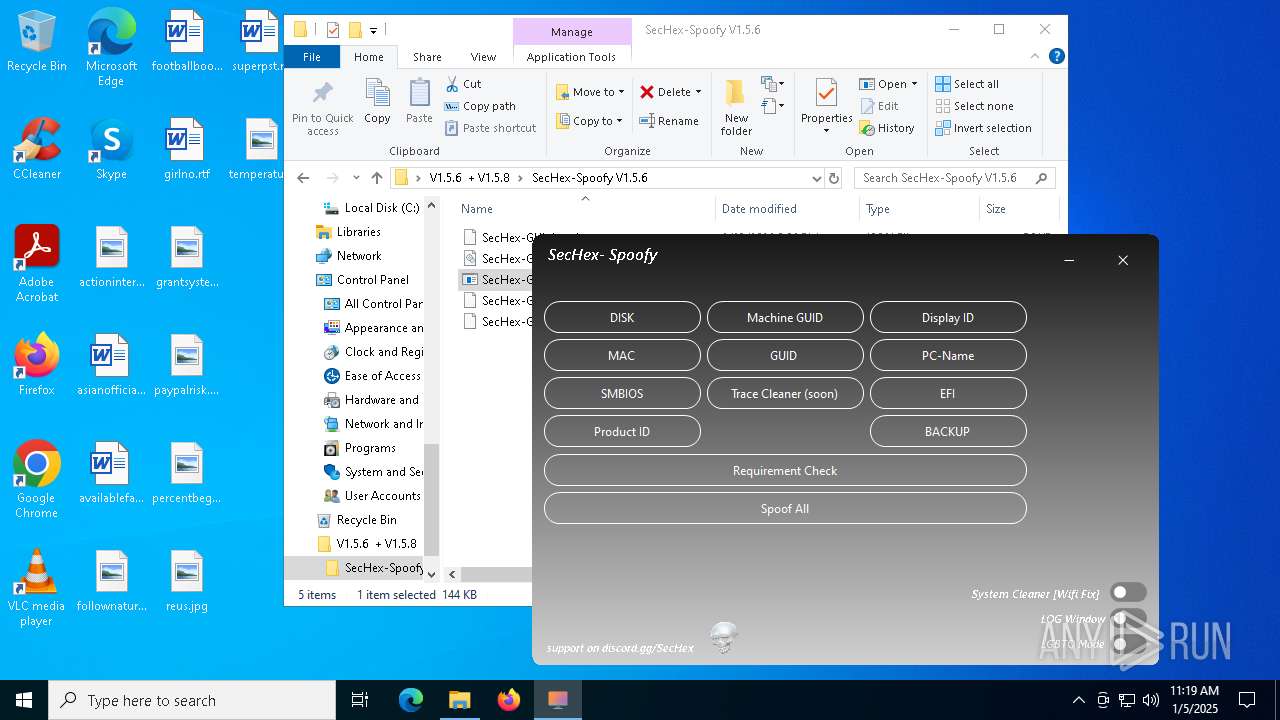Click the SMBIOS button

pos(622,393)
